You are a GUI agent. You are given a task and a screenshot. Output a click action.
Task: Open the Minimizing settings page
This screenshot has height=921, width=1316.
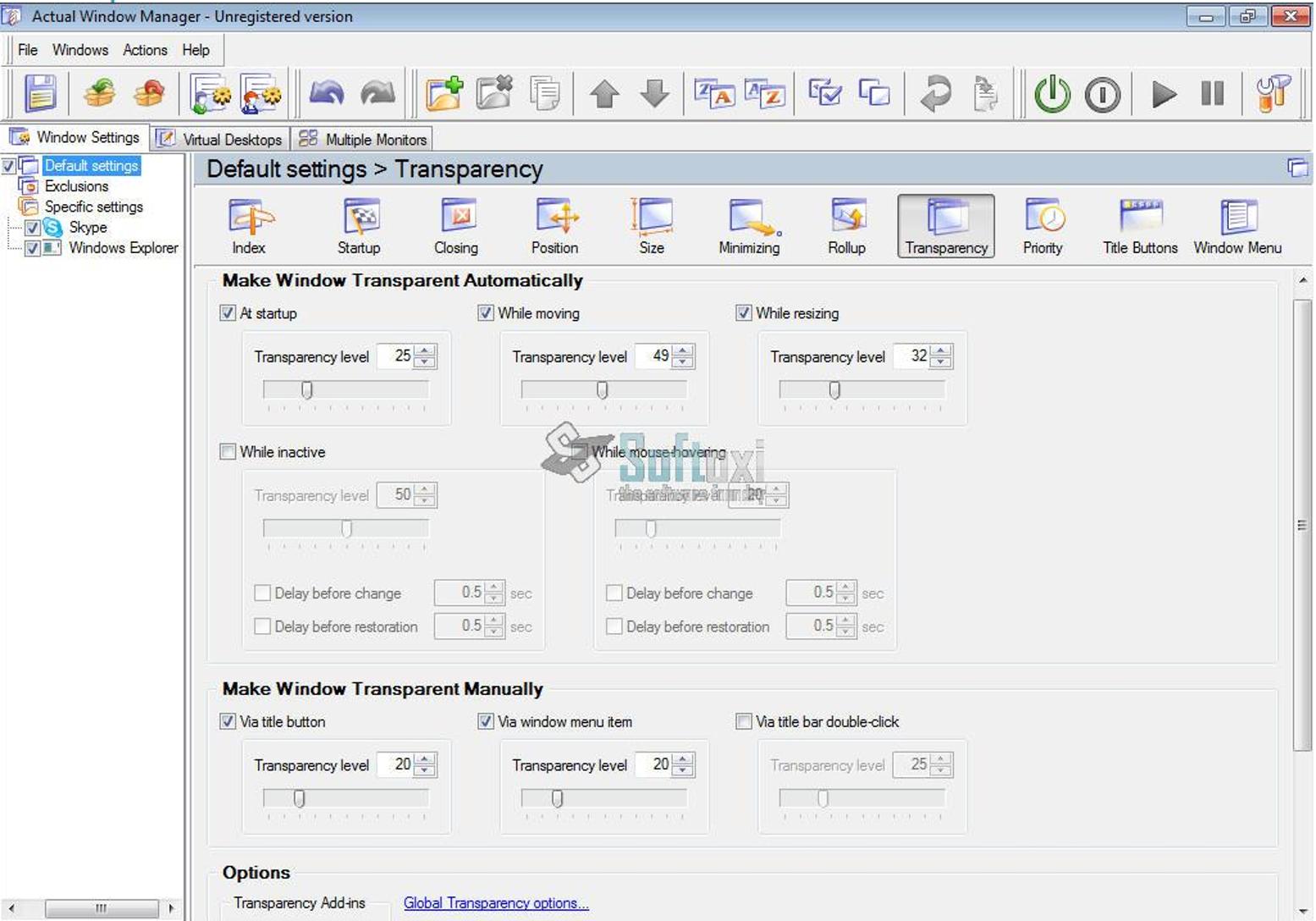748,226
